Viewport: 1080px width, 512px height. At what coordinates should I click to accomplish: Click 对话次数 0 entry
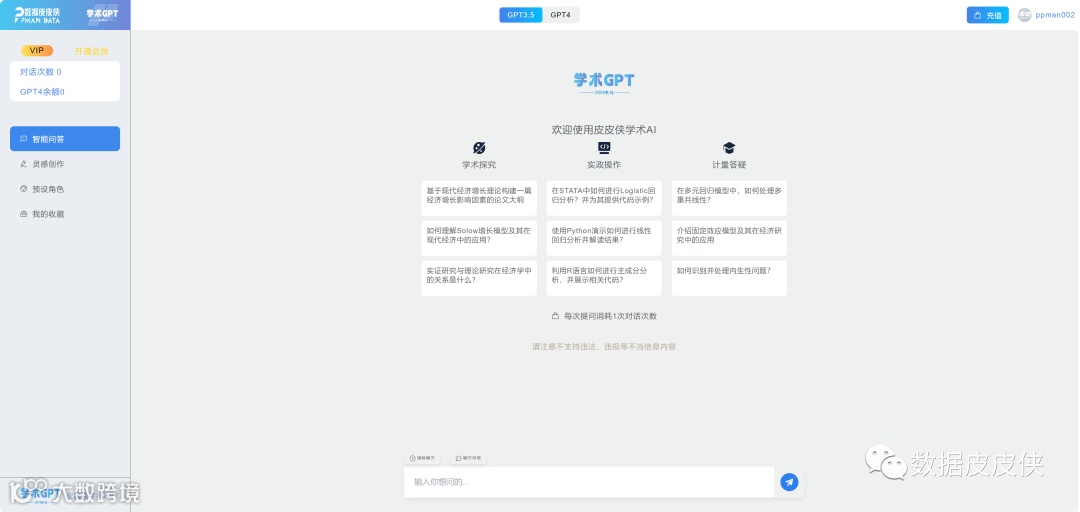click(41, 72)
